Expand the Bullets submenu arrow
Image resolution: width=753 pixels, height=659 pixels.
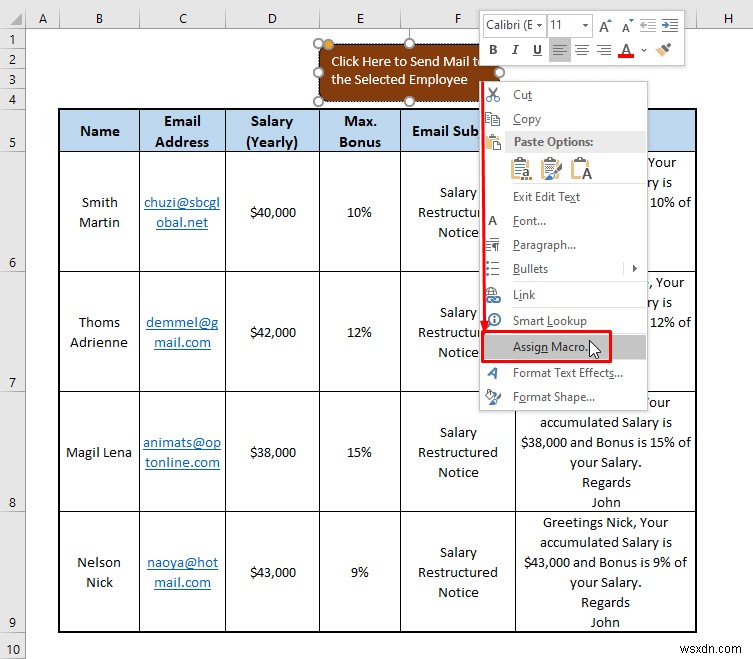(x=635, y=268)
